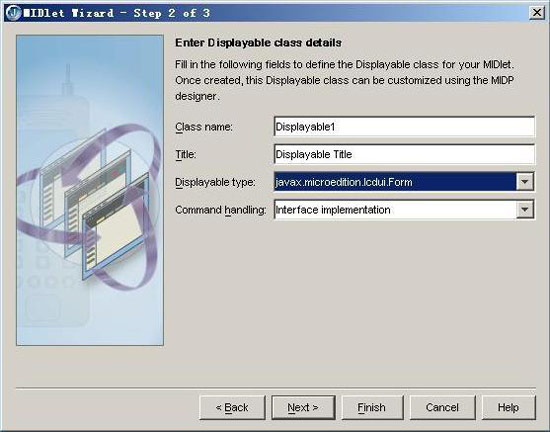The width and height of the screenshot is (550, 432).
Task: Click the Enter Displayable class details heading
Action: click(258, 43)
